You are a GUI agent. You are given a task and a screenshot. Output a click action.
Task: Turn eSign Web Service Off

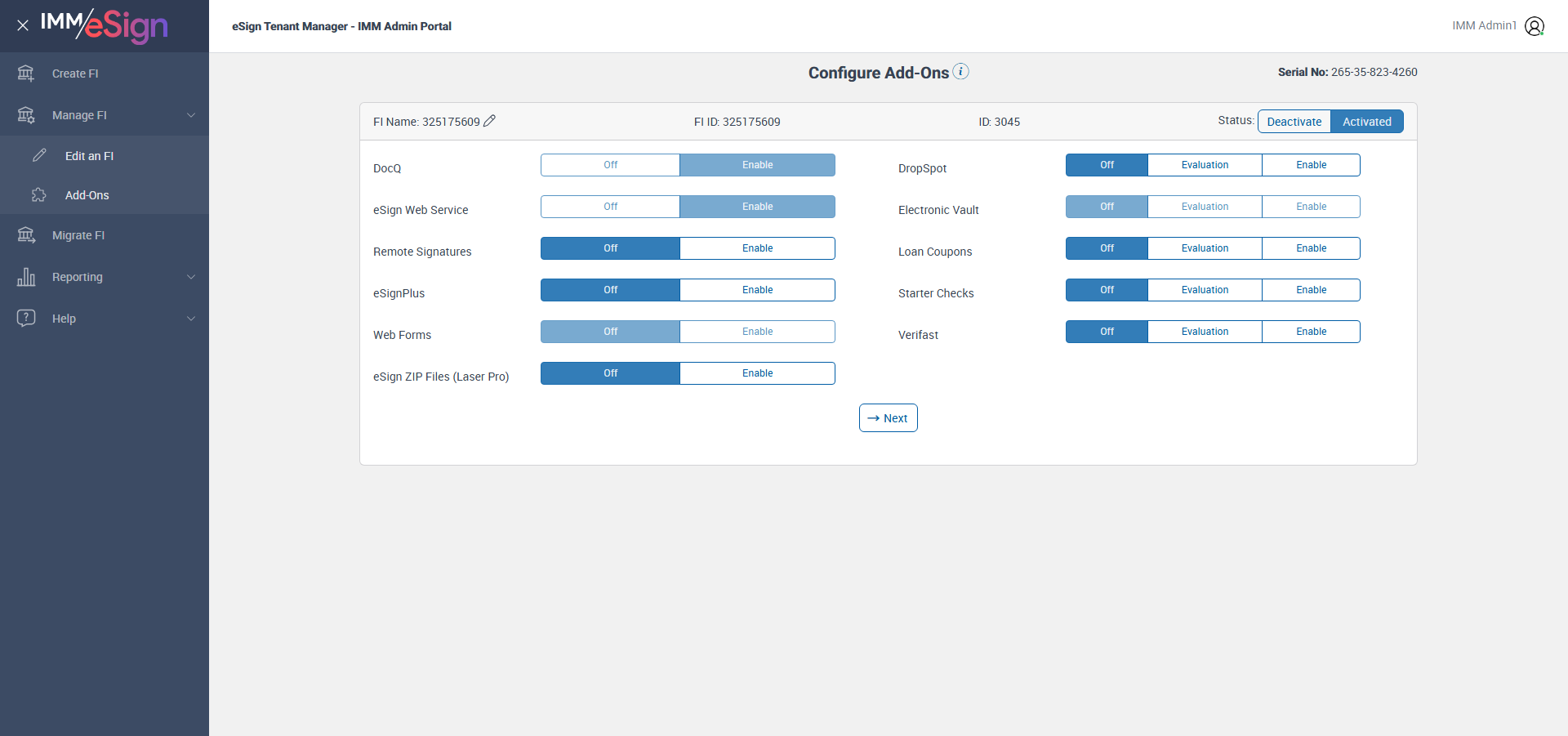(610, 207)
